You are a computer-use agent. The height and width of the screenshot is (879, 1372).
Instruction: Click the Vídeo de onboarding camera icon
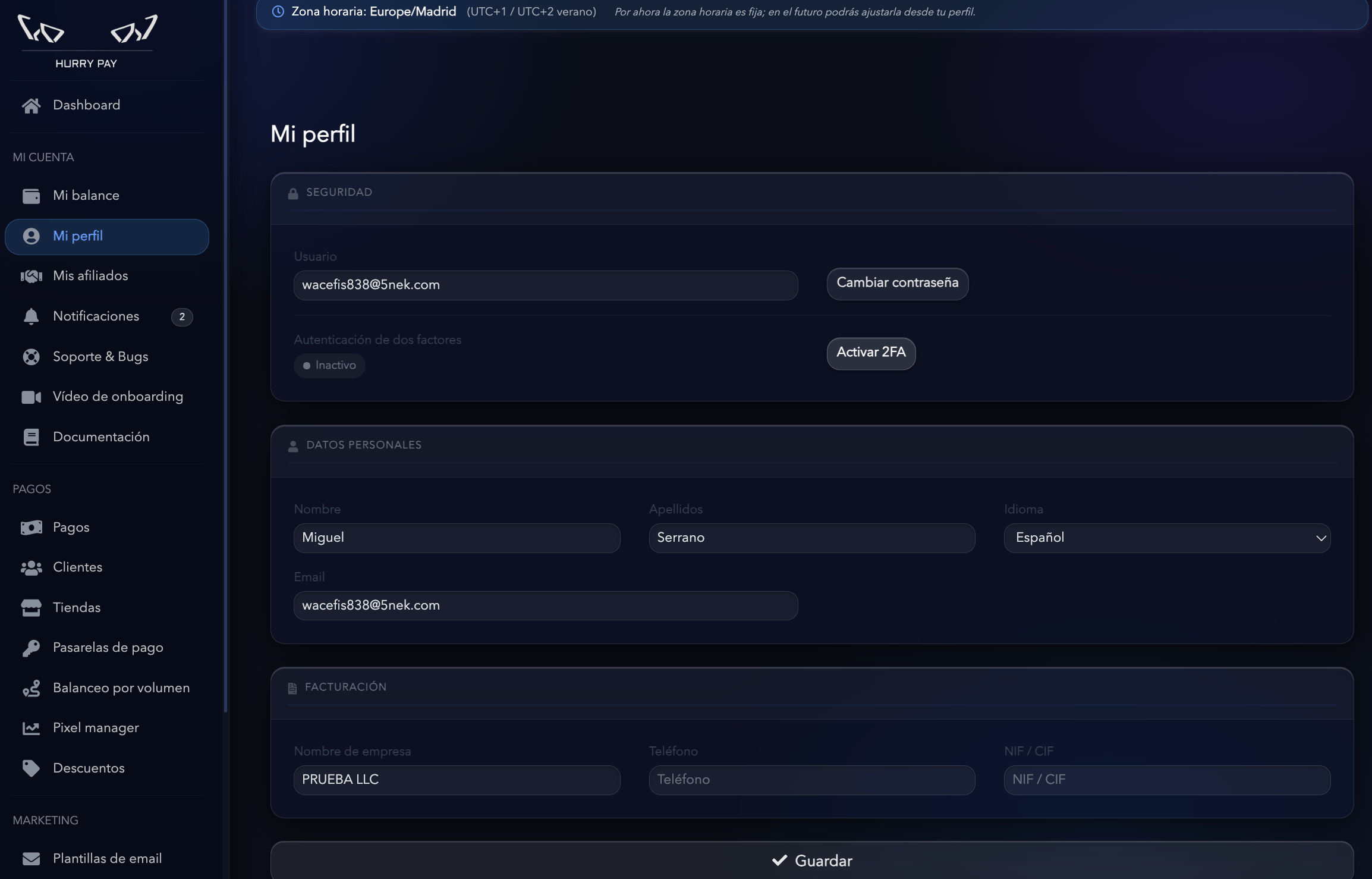(x=31, y=397)
